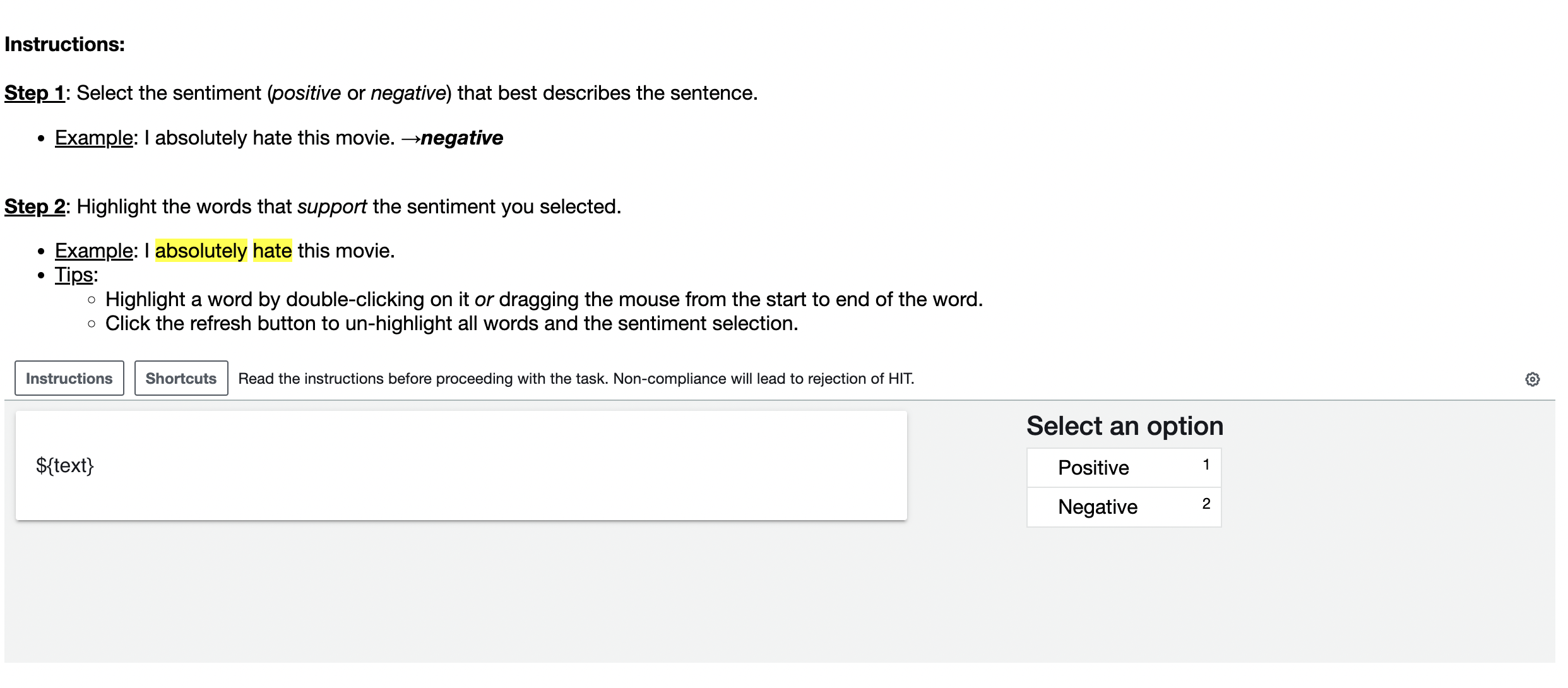Click the "Example" label under Step 2
1568x688 pixels.
click(93, 251)
